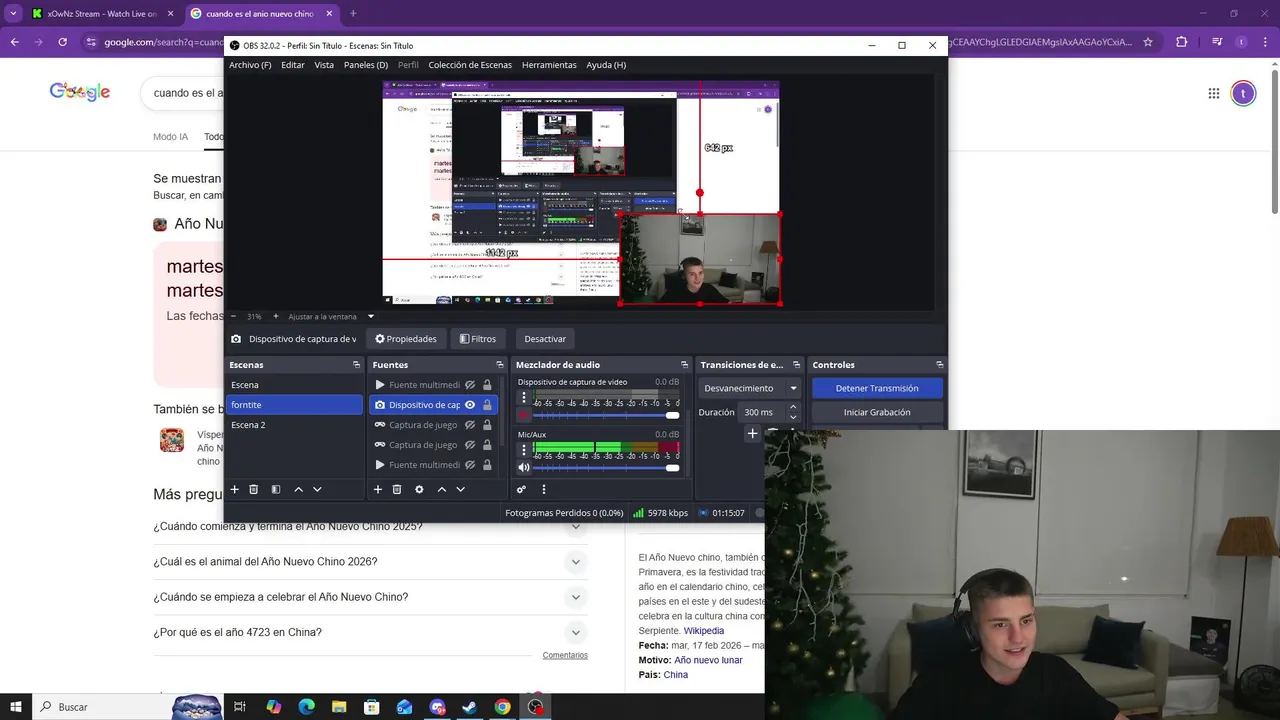Open the Chrome extensions puzzle icon
Screen dimensions: 1280x720
[x=1181, y=42]
